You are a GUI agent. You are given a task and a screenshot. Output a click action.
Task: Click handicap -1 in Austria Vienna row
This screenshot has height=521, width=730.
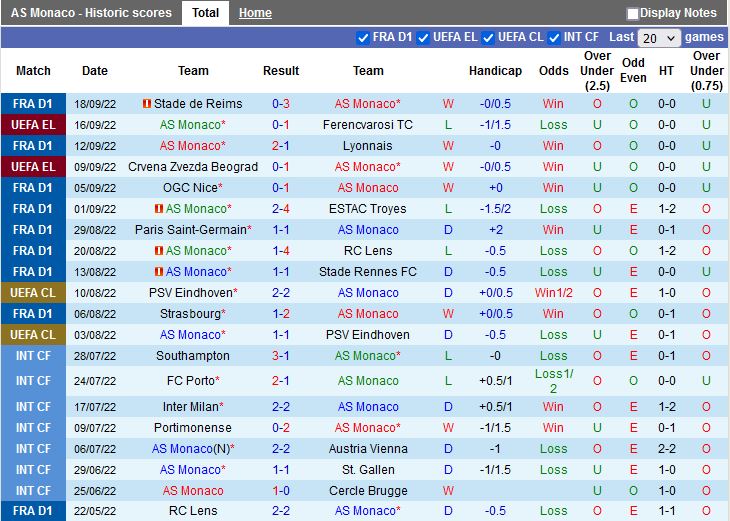[495, 448]
